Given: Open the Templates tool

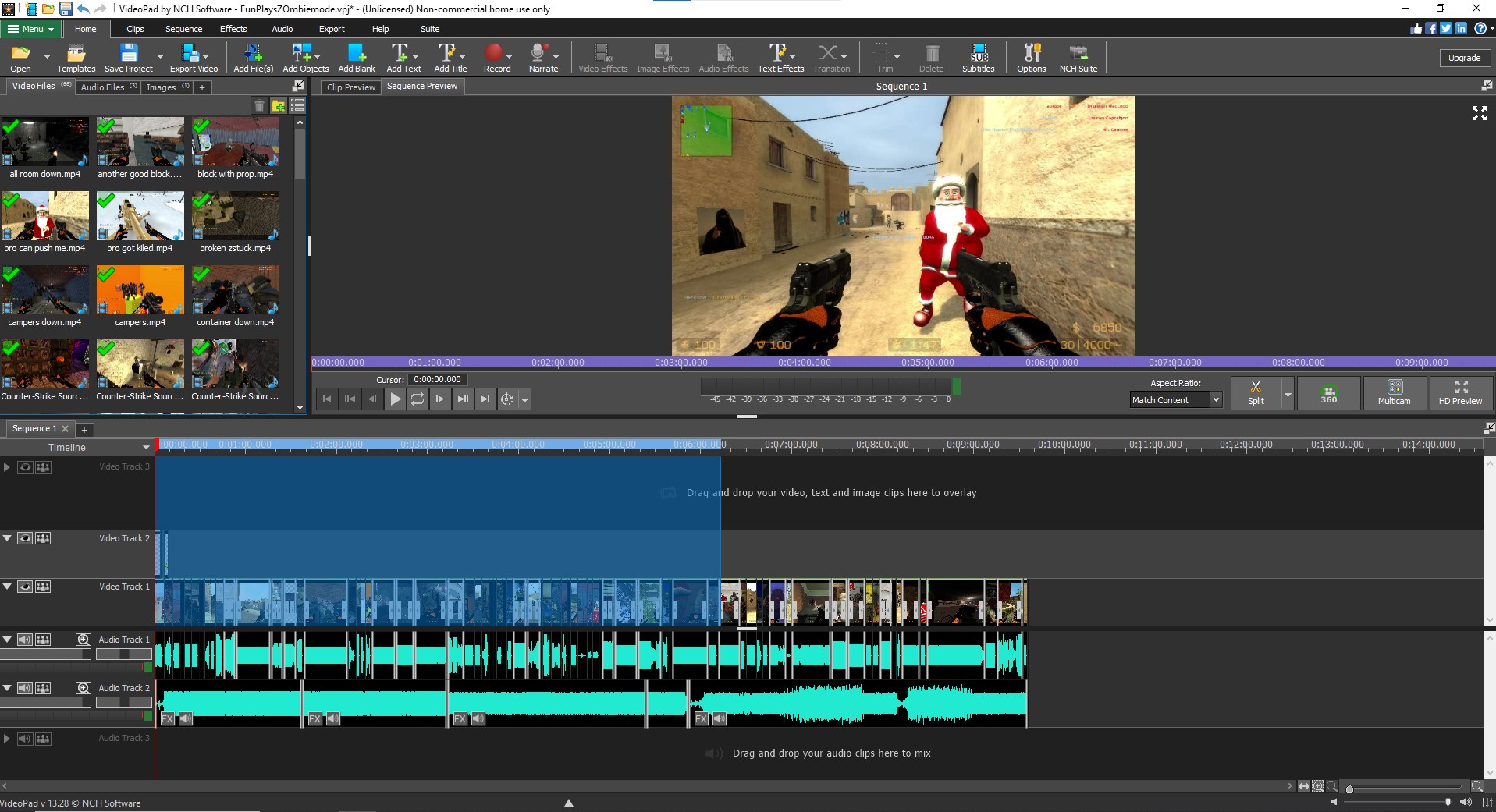Looking at the screenshot, I should click(76, 58).
